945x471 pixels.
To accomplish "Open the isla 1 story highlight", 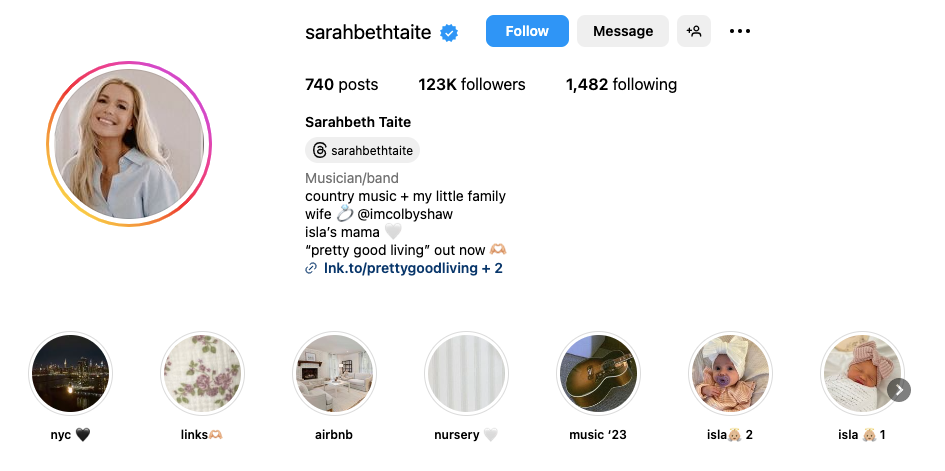I will (862, 374).
